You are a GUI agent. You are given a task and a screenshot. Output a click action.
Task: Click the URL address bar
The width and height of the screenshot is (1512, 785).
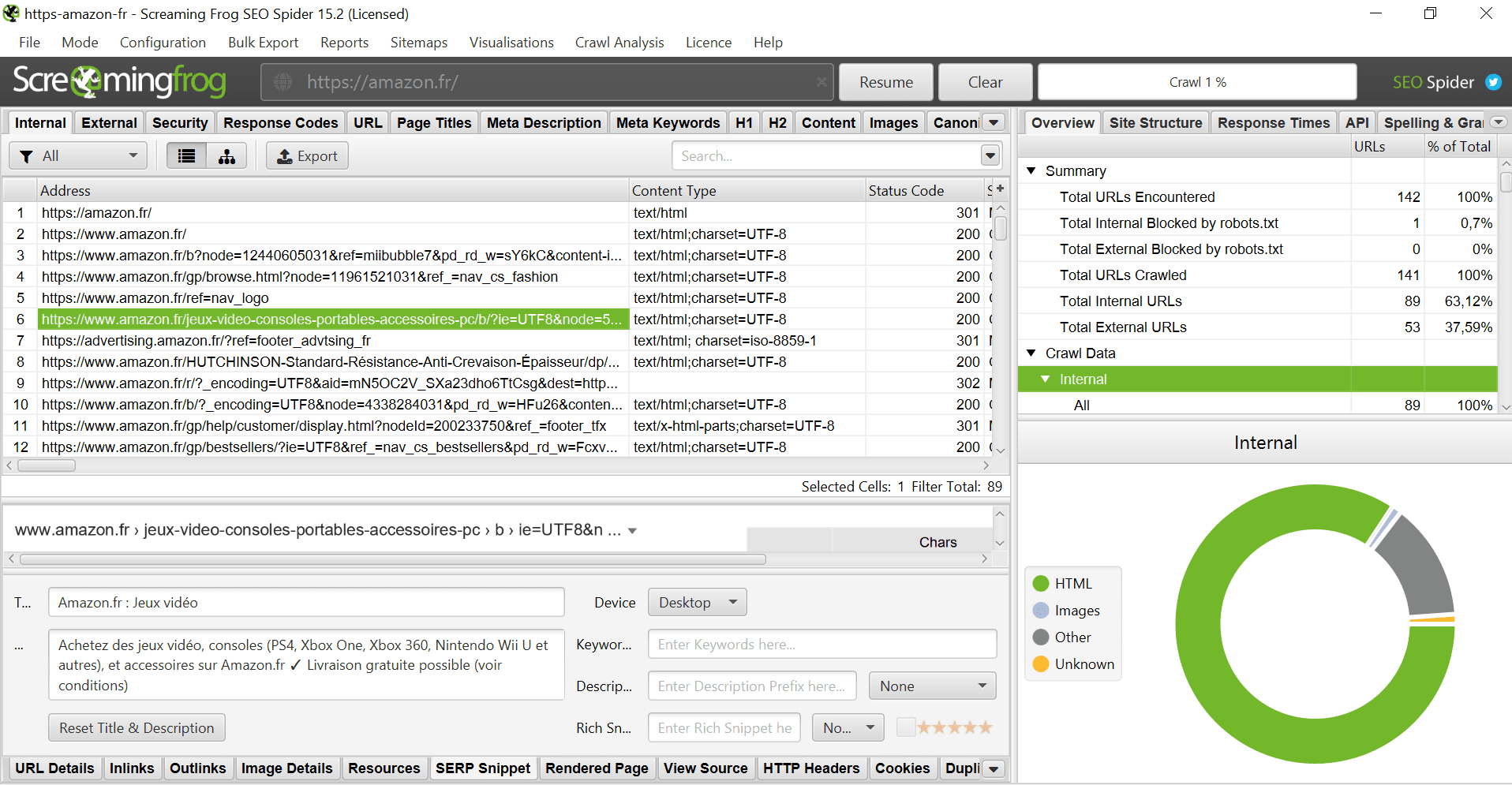coord(547,82)
